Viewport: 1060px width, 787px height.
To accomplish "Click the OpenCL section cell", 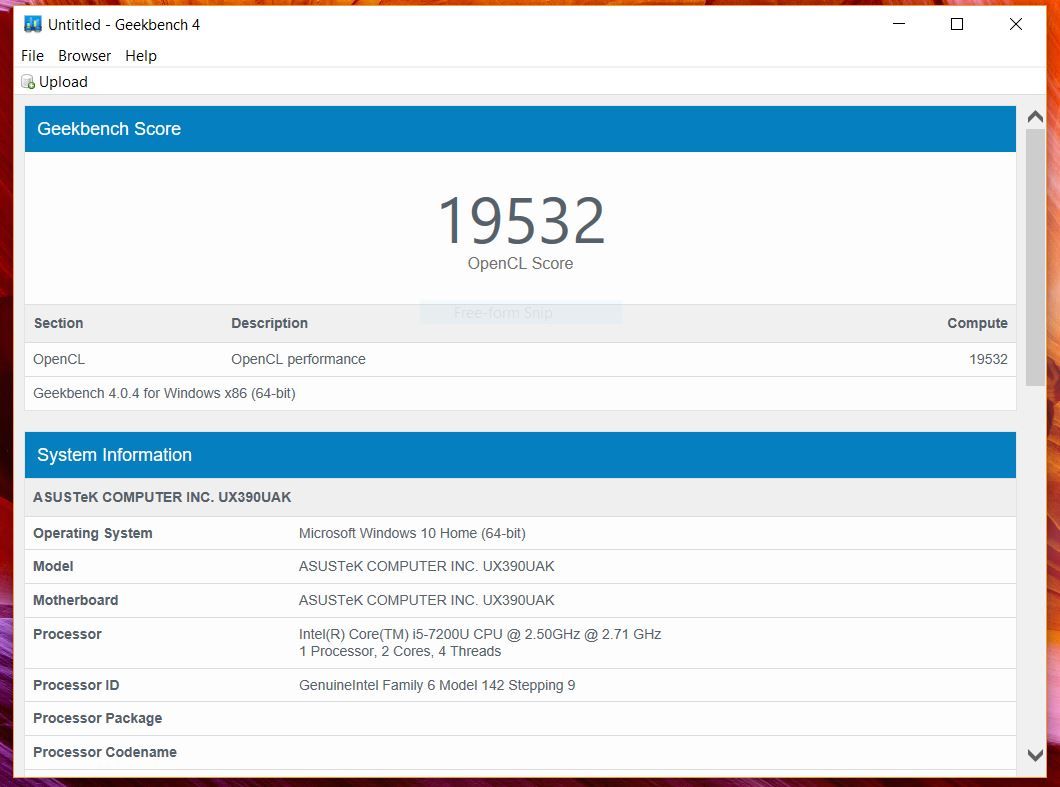I will click(x=59, y=360).
